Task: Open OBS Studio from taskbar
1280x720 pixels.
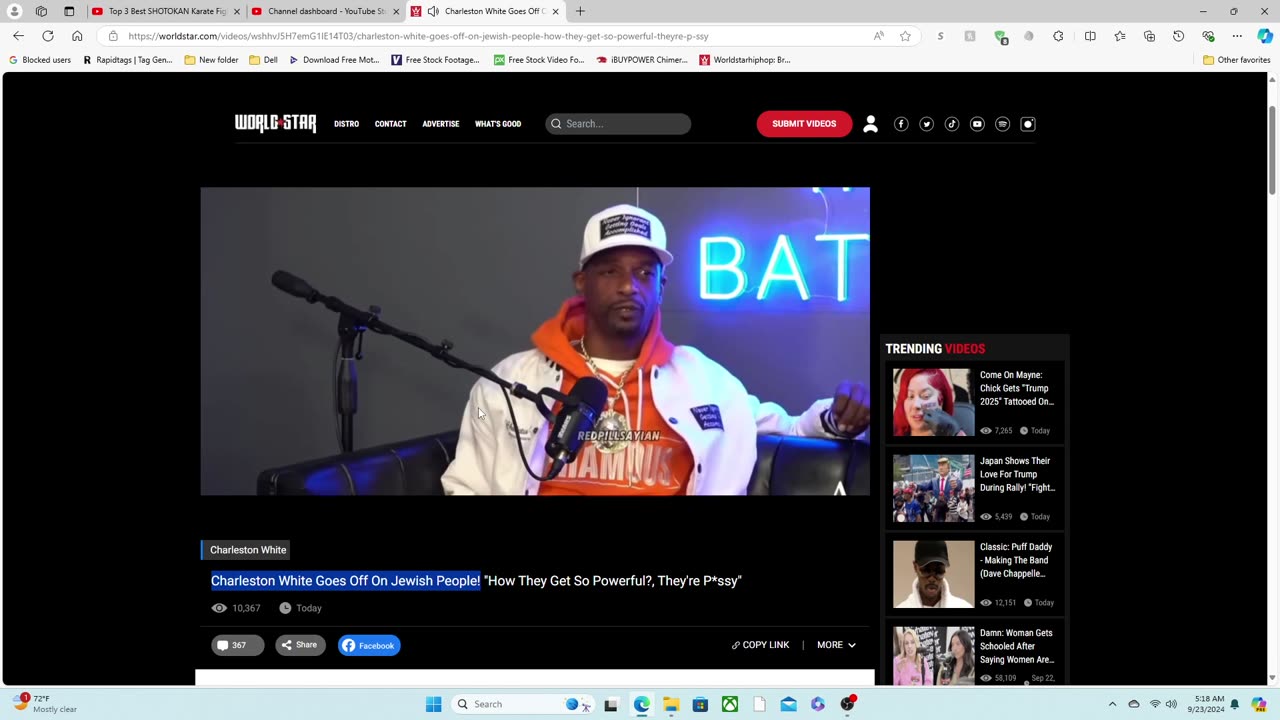Action: [847, 704]
